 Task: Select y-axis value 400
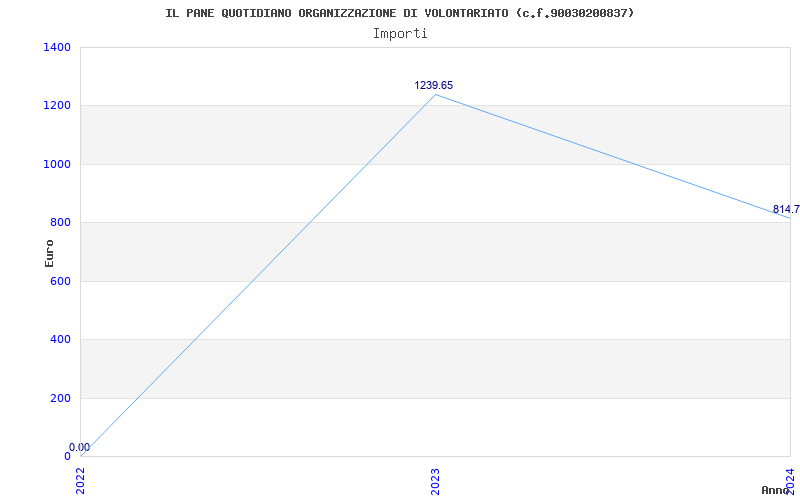[60, 339]
